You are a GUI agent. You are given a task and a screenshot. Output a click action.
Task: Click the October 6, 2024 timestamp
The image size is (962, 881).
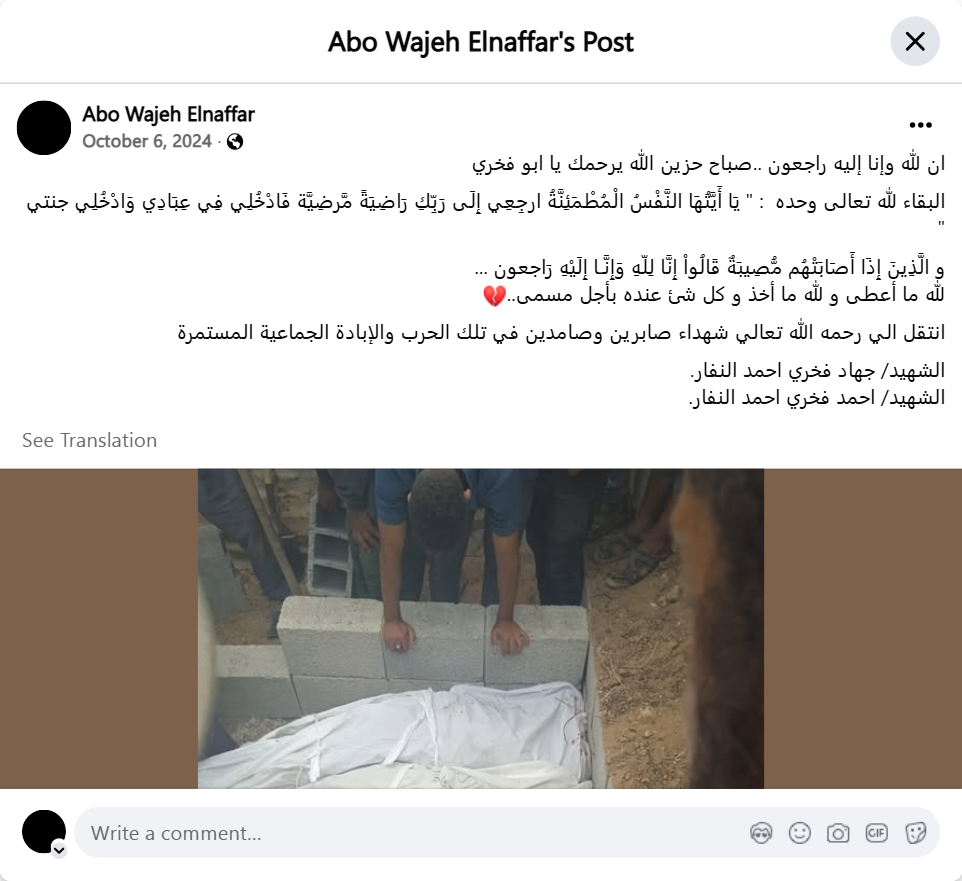coord(147,141)
